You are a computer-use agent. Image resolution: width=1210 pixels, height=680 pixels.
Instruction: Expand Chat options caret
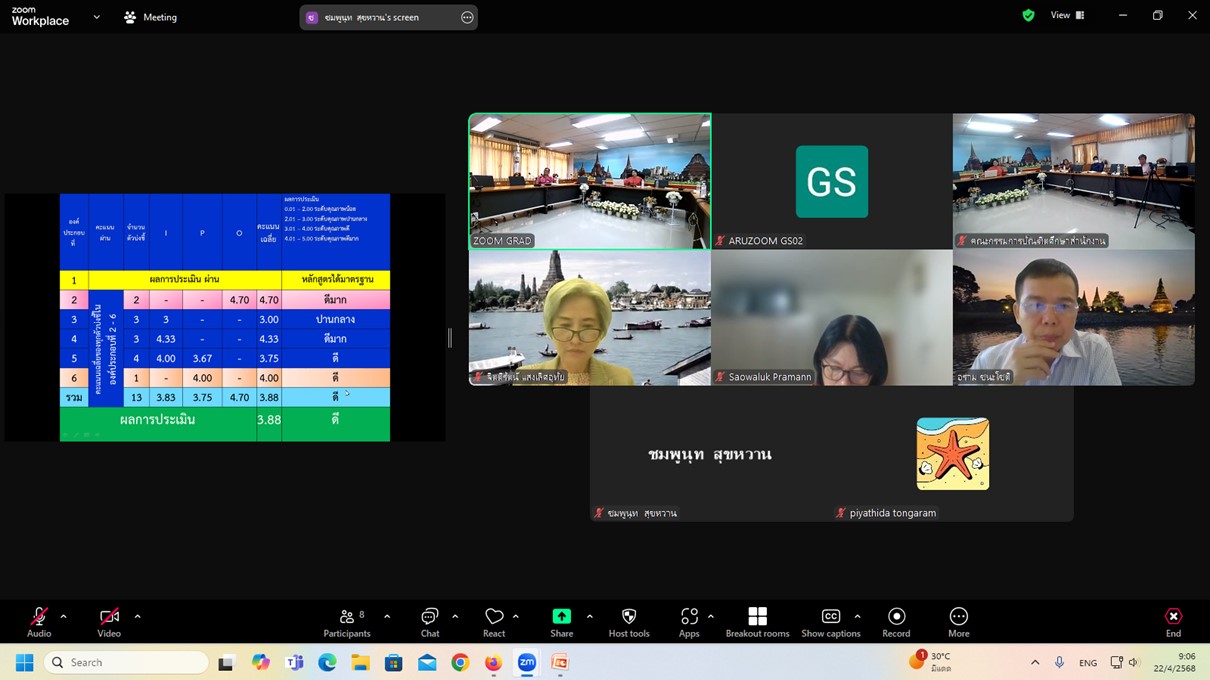point(455,617)
